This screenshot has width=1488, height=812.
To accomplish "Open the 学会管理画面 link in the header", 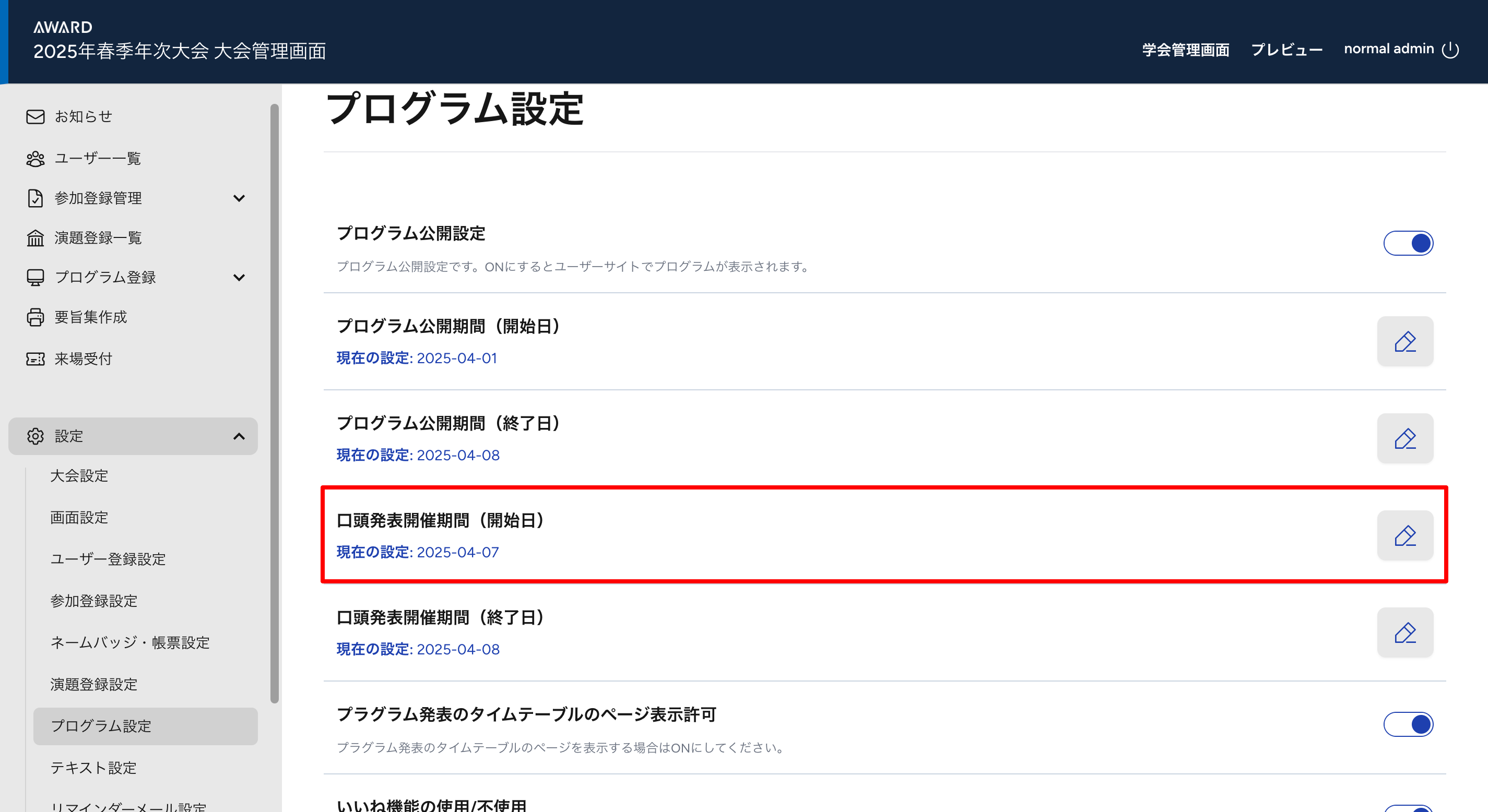I will coord(1185,50).
